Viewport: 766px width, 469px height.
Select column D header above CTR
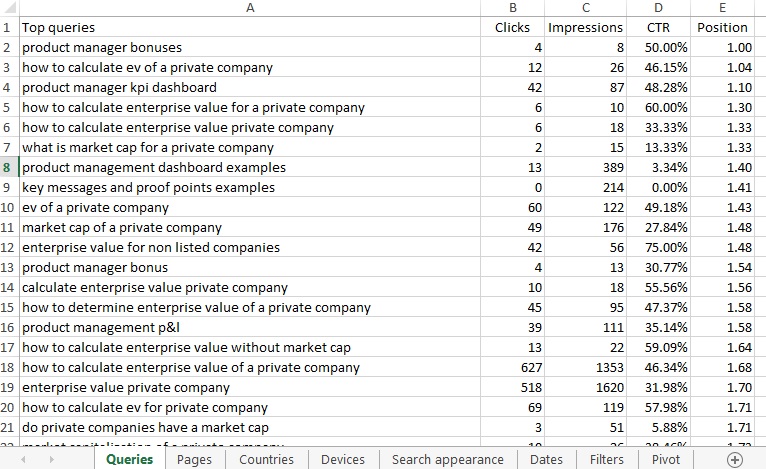click(x=659, y=8)
